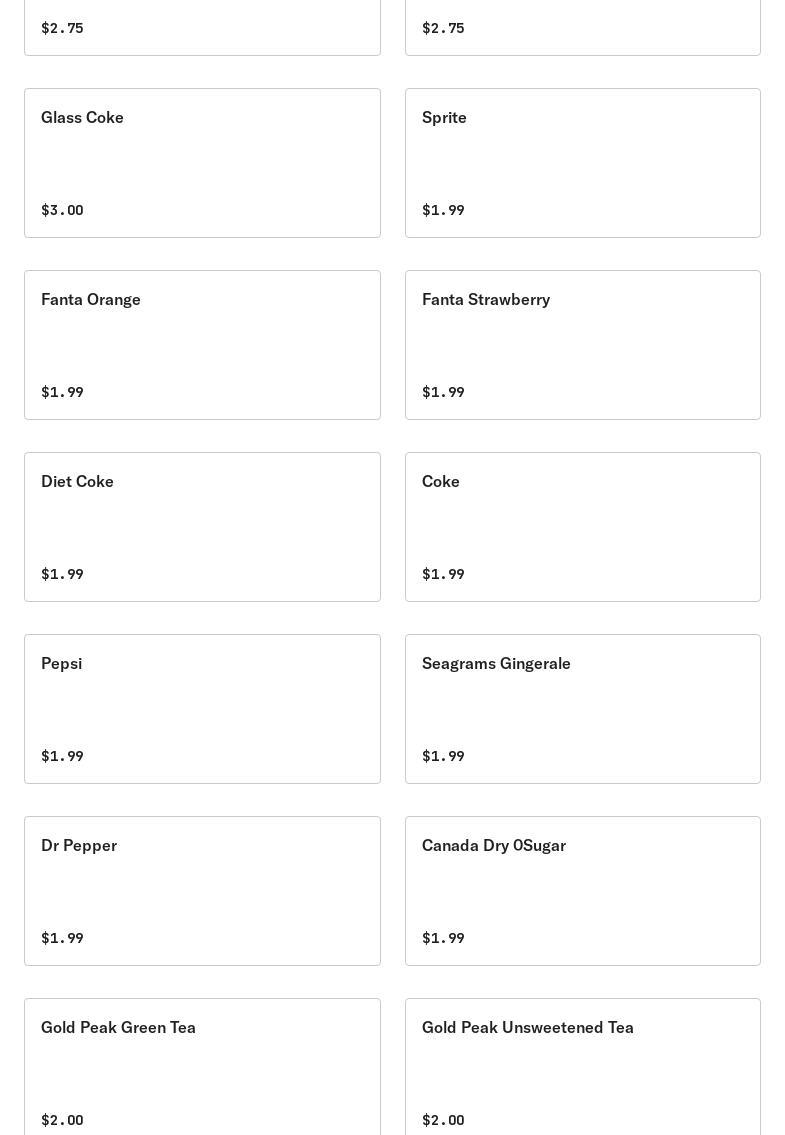Choose Fanta Orange from the menu
This screenshot has width=785, height=1135.
pyautogui.click(x=202, y=345)
